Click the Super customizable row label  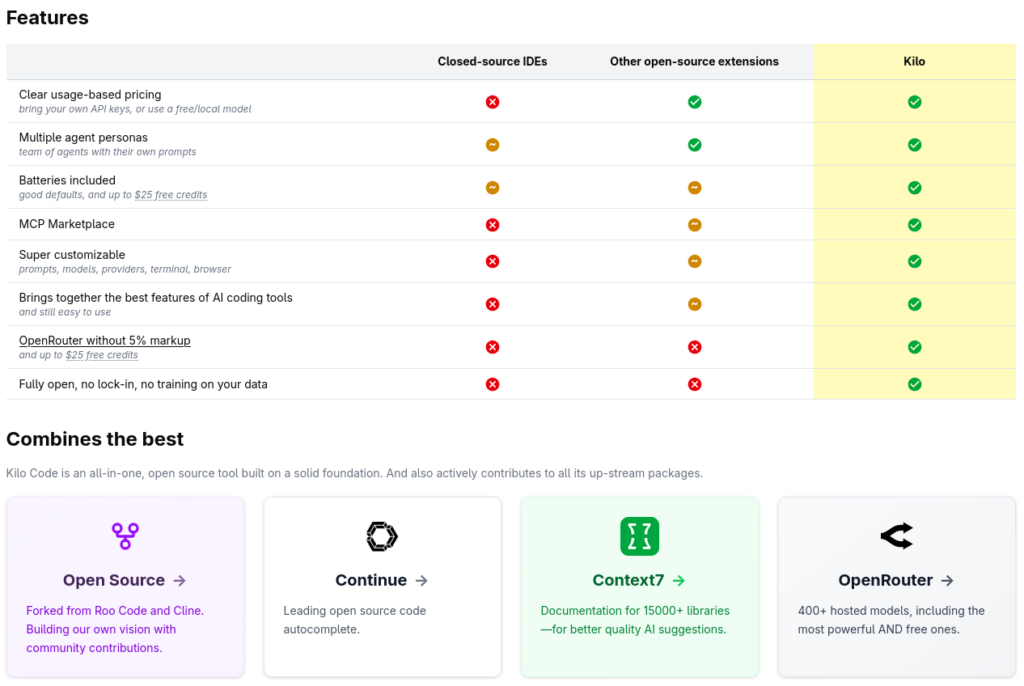pos(72,255)
